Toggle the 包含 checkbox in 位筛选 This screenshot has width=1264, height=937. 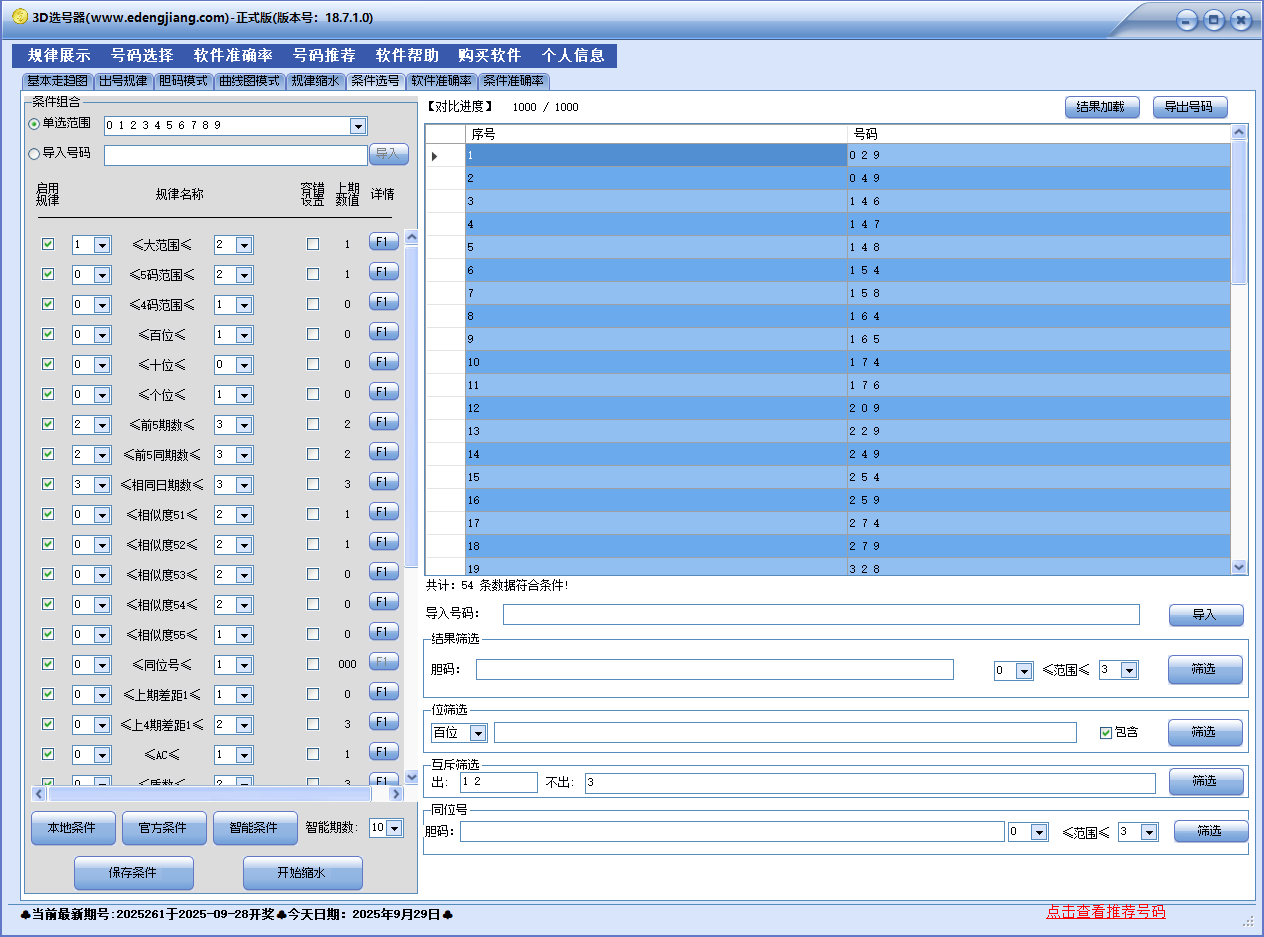coord(1105,733)
